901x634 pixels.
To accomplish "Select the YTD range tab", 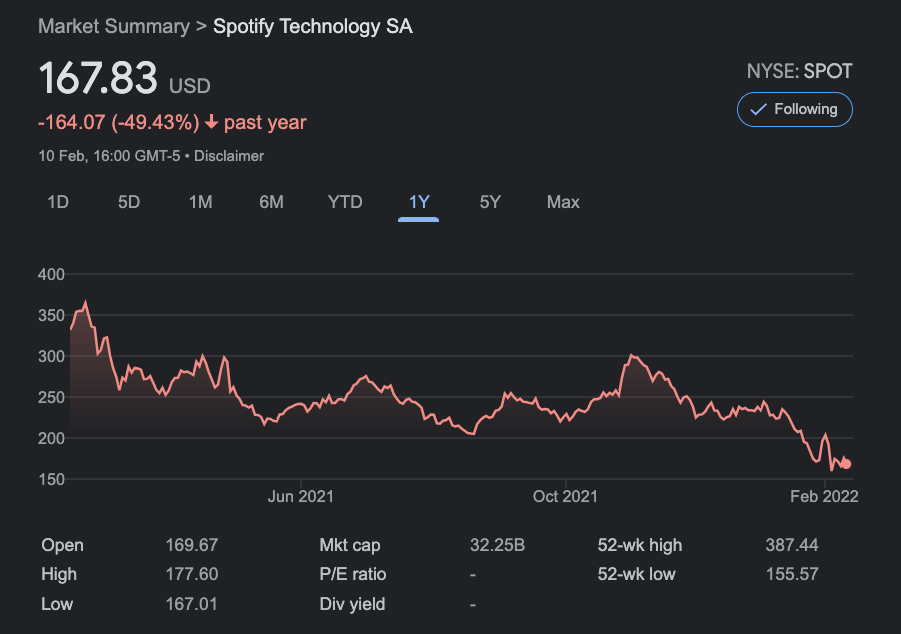I will pos(345,202).
